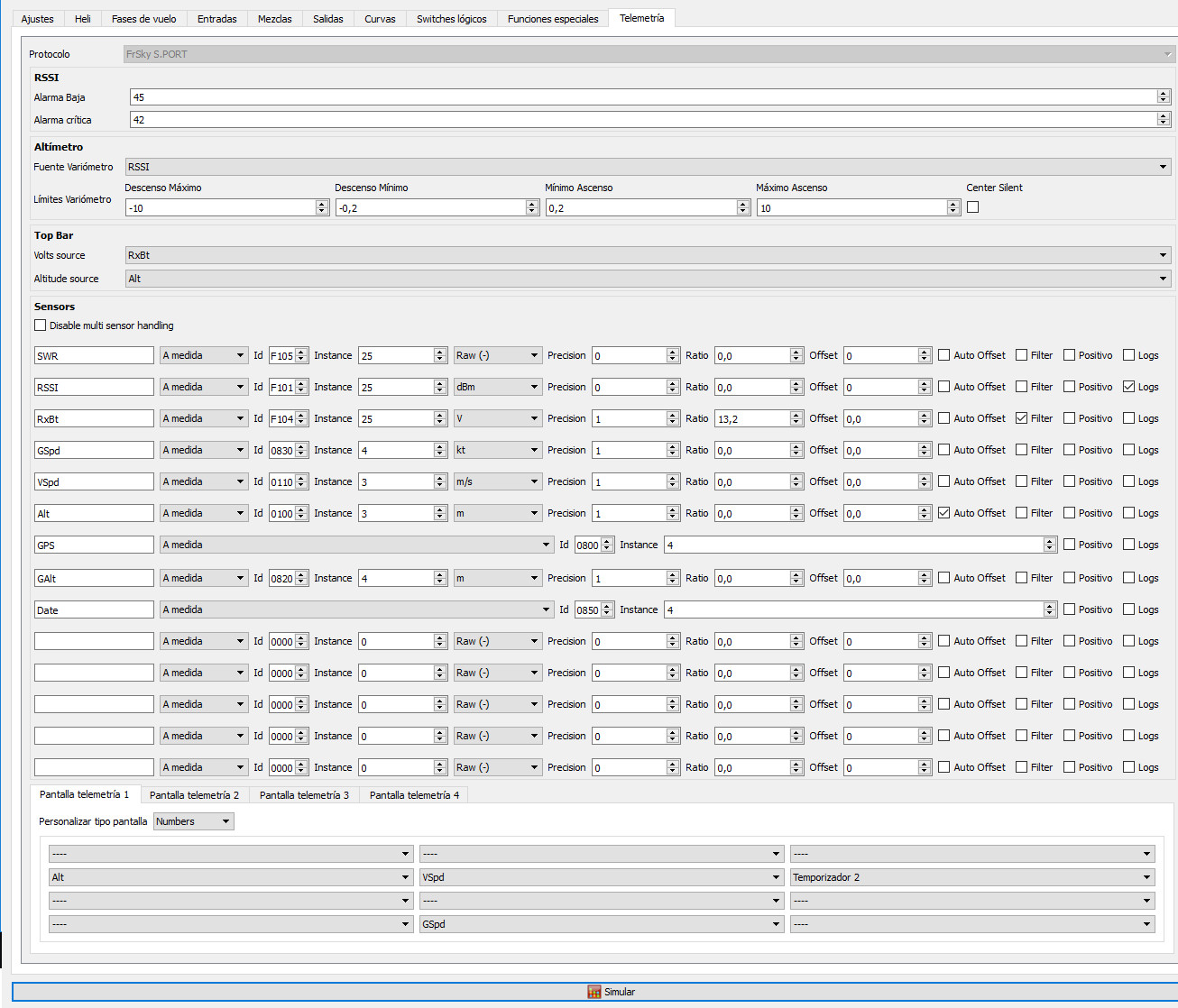The height and width of the screenshot is (1008, 1178).
Task: Increase Descenso Máximo variometer limit
Action: (x=322, y=204)
